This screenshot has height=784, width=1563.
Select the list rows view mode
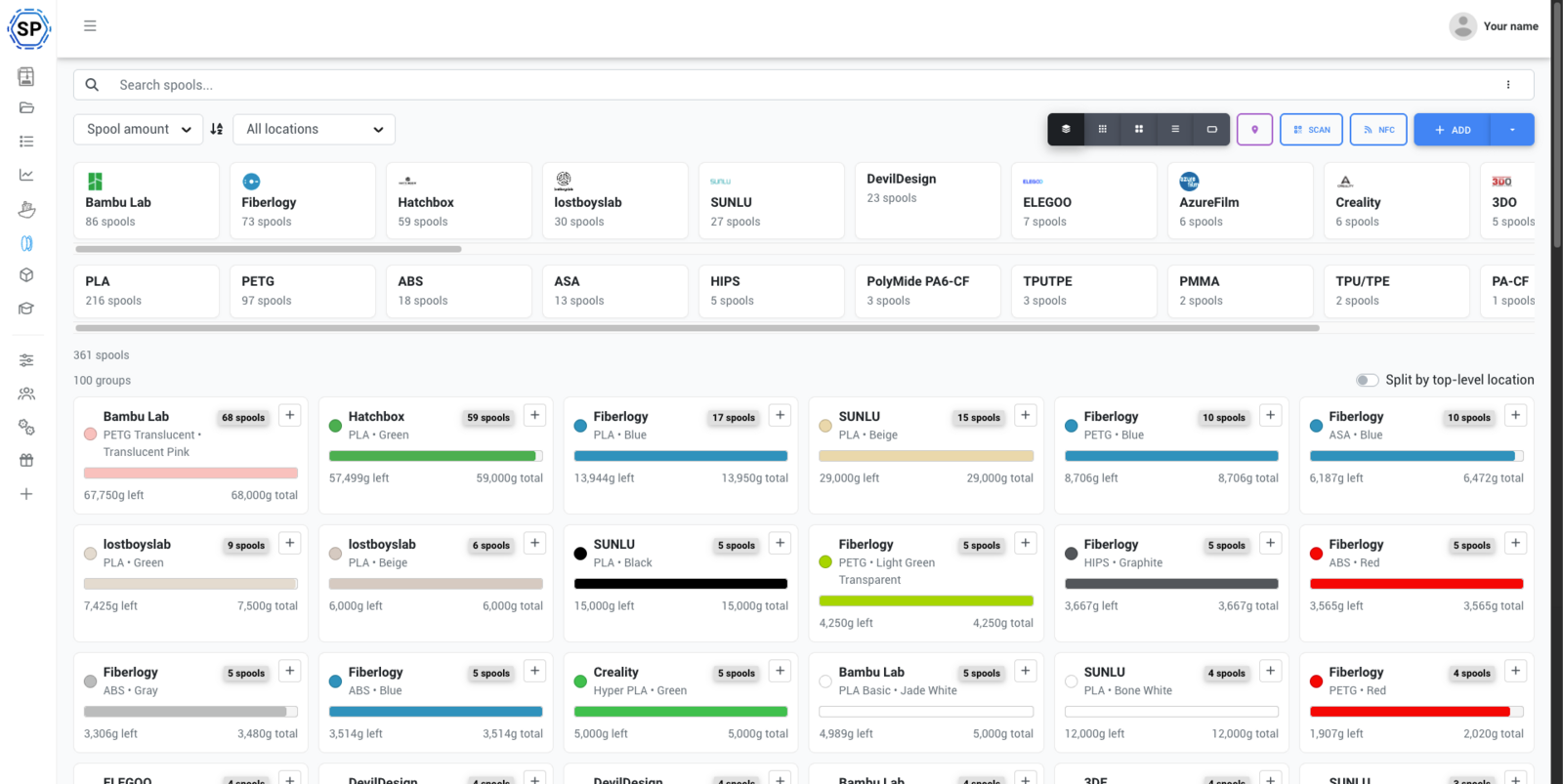[1175, 129]
